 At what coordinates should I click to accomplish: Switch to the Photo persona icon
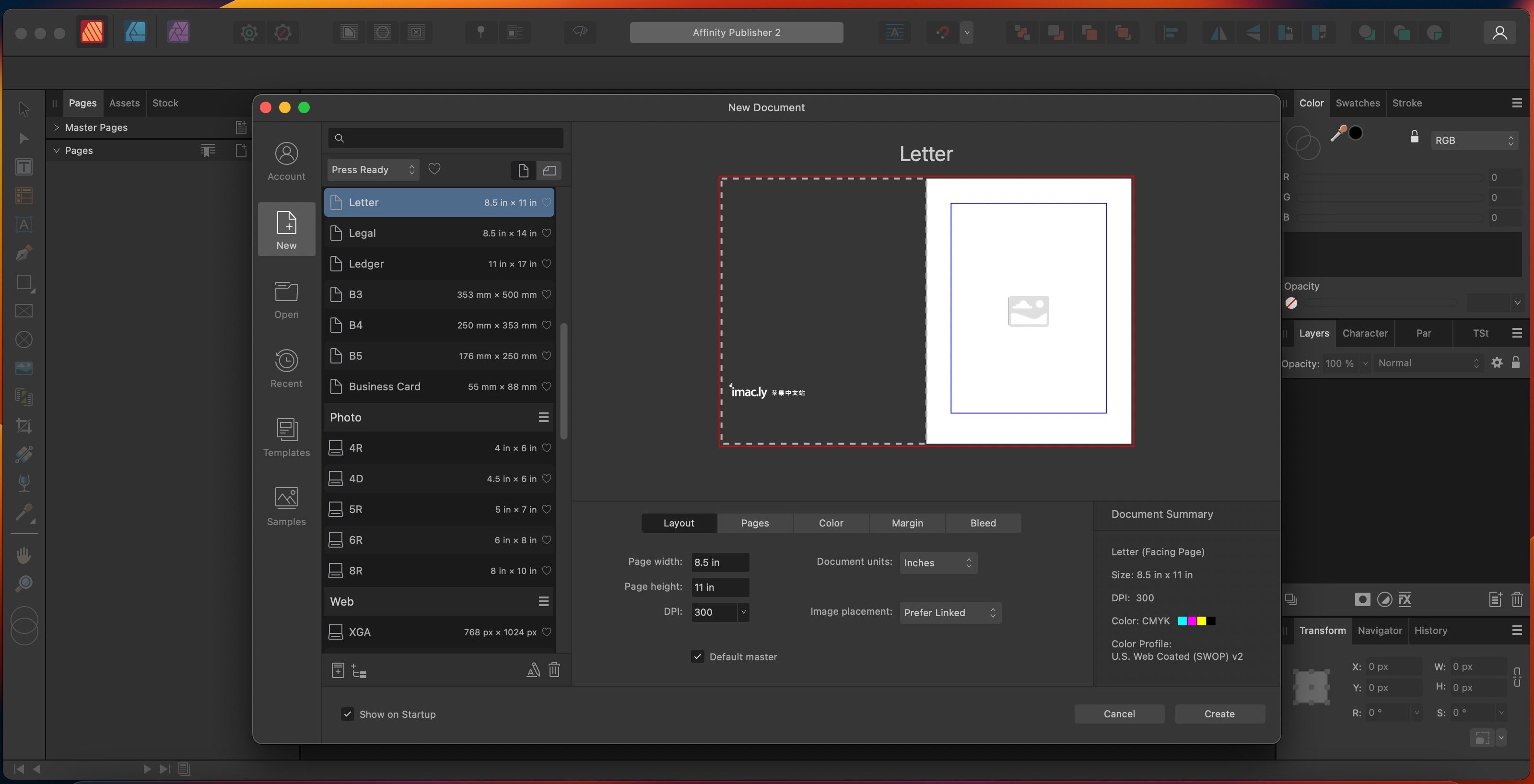tap(178, 32)
